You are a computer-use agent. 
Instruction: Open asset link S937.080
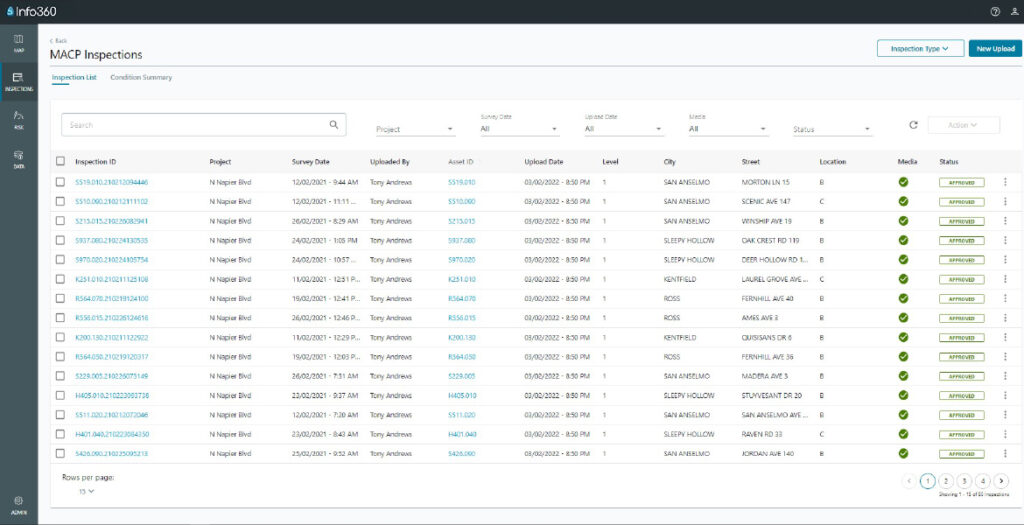point(462,241)
